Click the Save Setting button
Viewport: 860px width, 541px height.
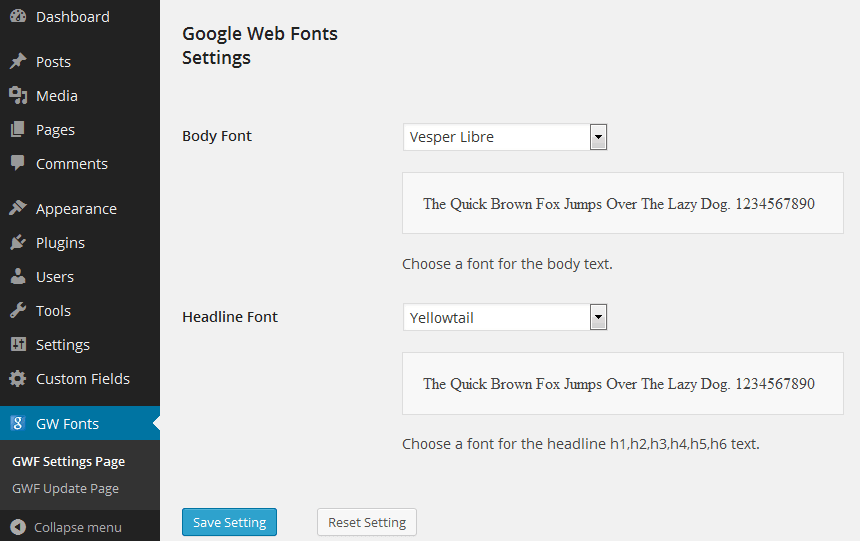229,522
